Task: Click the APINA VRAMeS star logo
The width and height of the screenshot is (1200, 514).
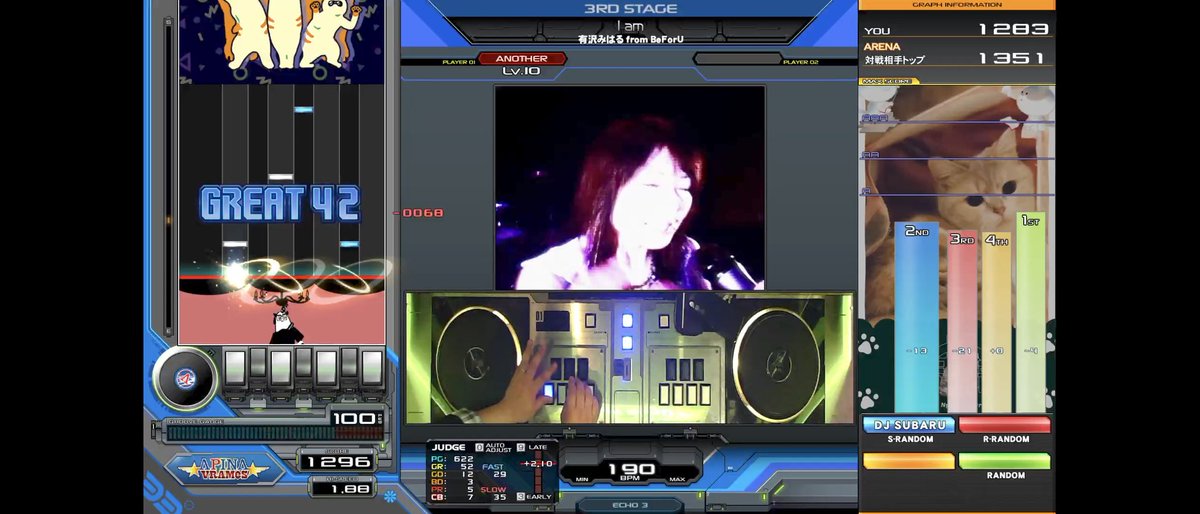Action: pos(223,468)
